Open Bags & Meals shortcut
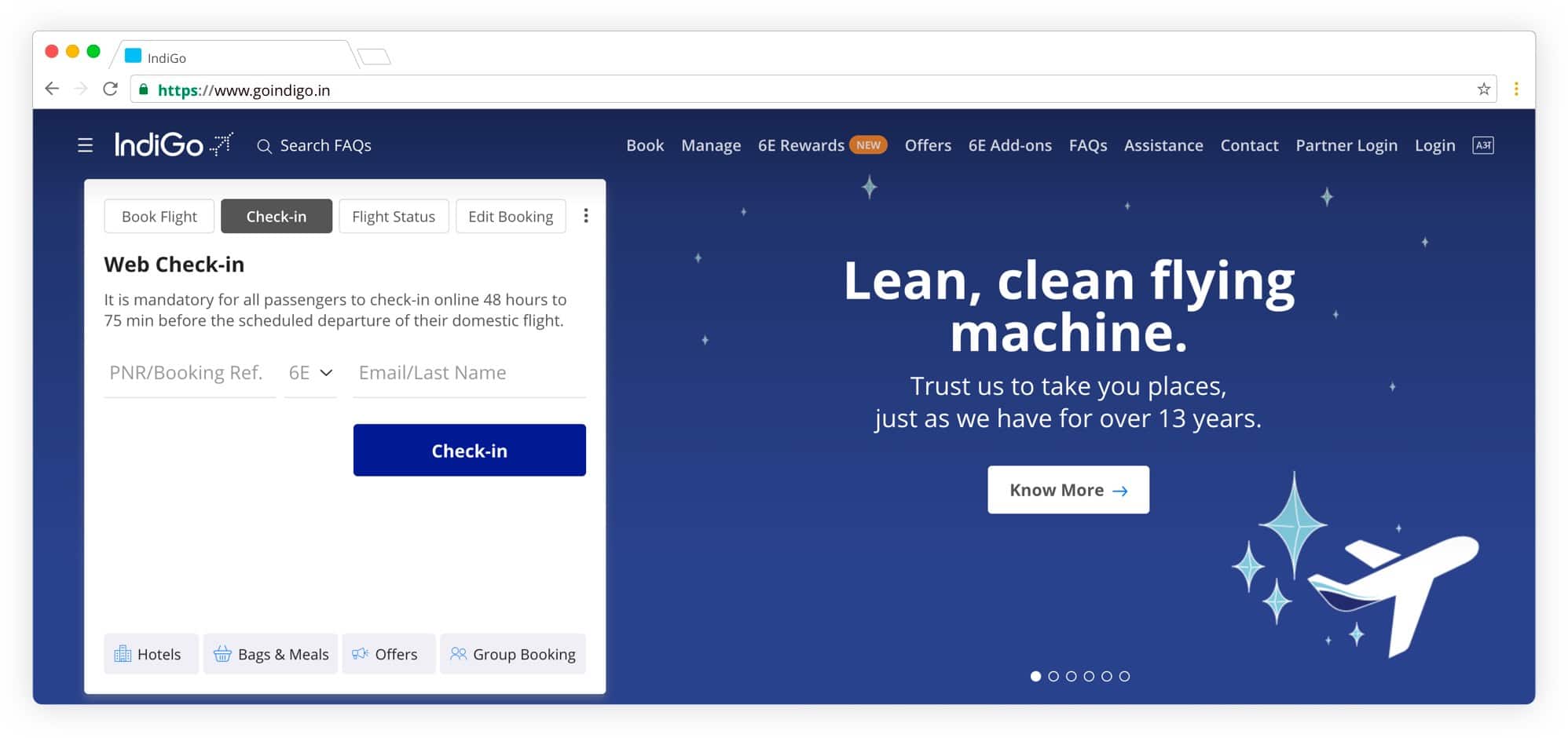 tap(271, 654)
